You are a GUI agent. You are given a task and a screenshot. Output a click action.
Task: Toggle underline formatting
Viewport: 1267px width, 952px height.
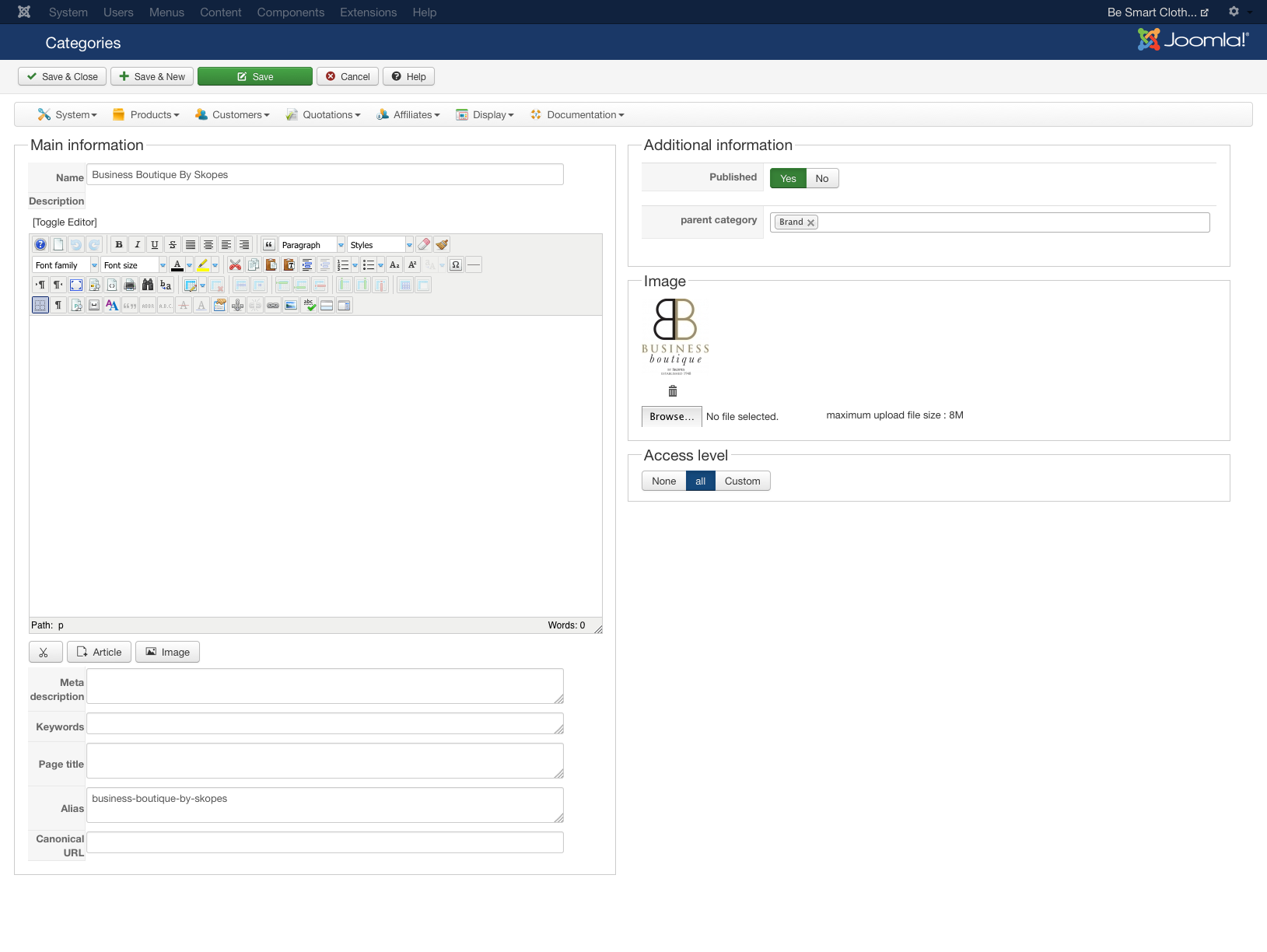155,245
